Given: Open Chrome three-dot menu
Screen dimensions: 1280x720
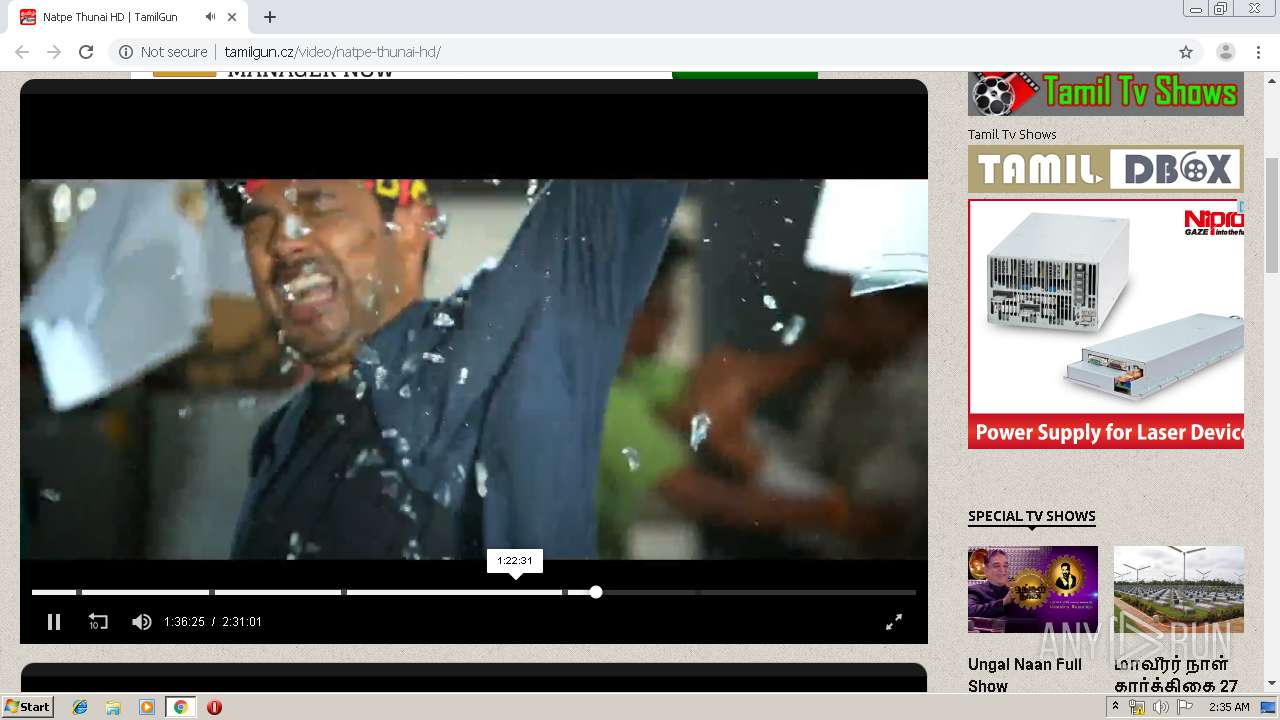Looking at the screenshot, I should tap(1258, 52).
